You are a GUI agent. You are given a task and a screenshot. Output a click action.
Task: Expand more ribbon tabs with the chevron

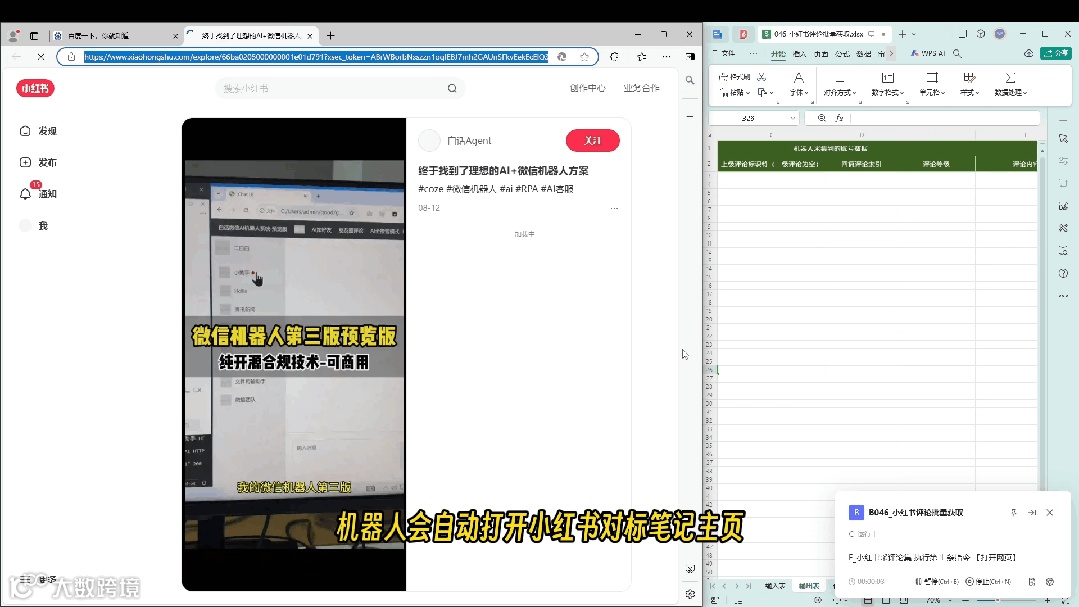[892, 53]
